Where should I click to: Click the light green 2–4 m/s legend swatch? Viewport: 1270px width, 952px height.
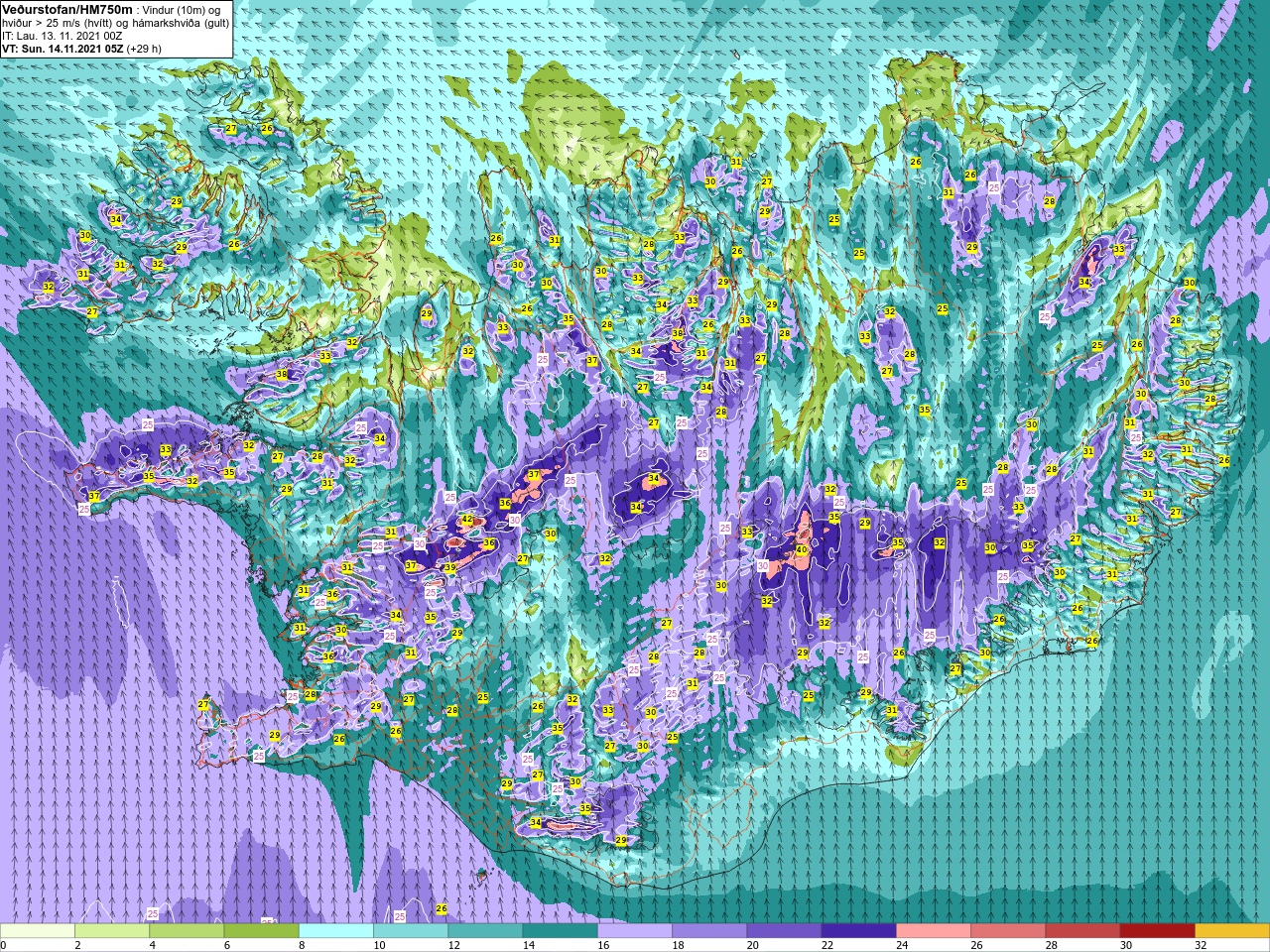tap(112, 931)
